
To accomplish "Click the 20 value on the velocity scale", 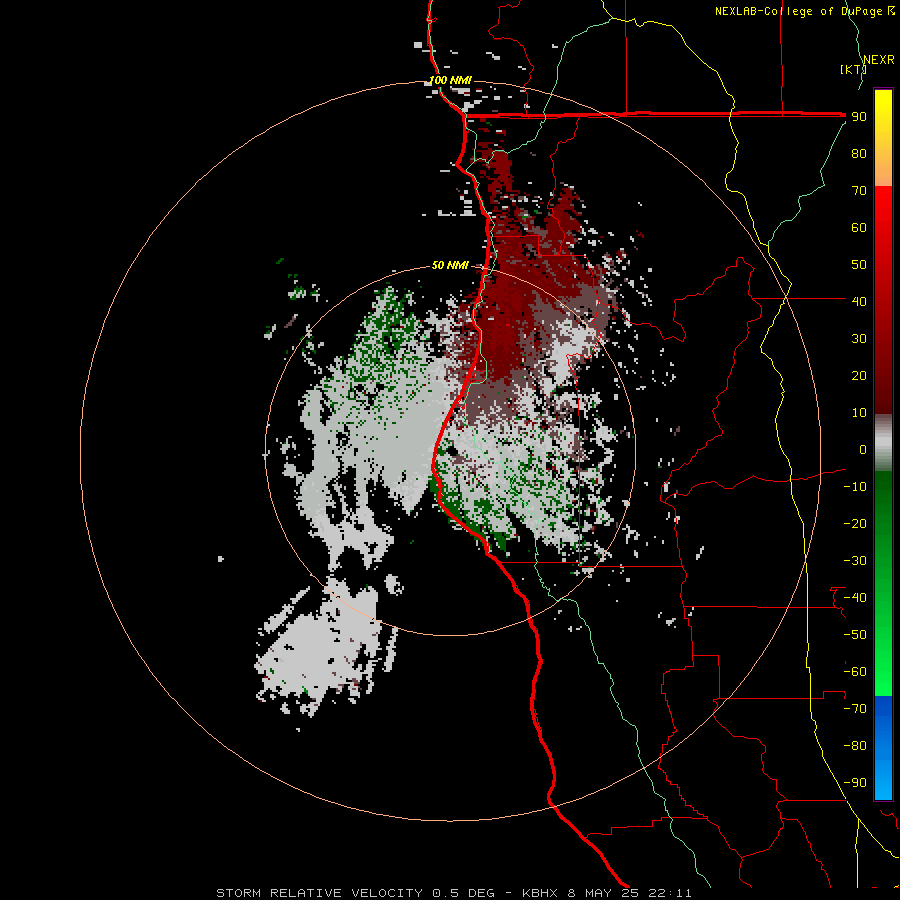I will [859, 375].
